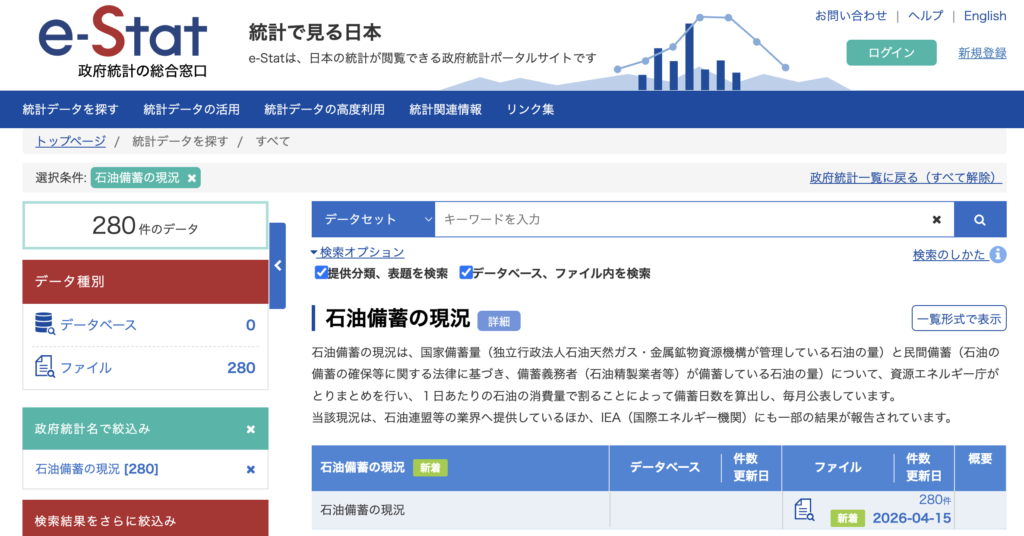Click the ファイル document icon in sidebar
This screenshot has width=1024, height=536.
(44, 367)
